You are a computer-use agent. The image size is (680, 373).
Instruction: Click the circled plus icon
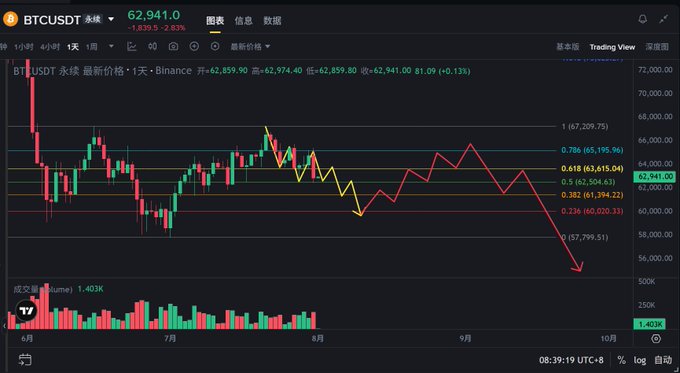click(194, 46)
